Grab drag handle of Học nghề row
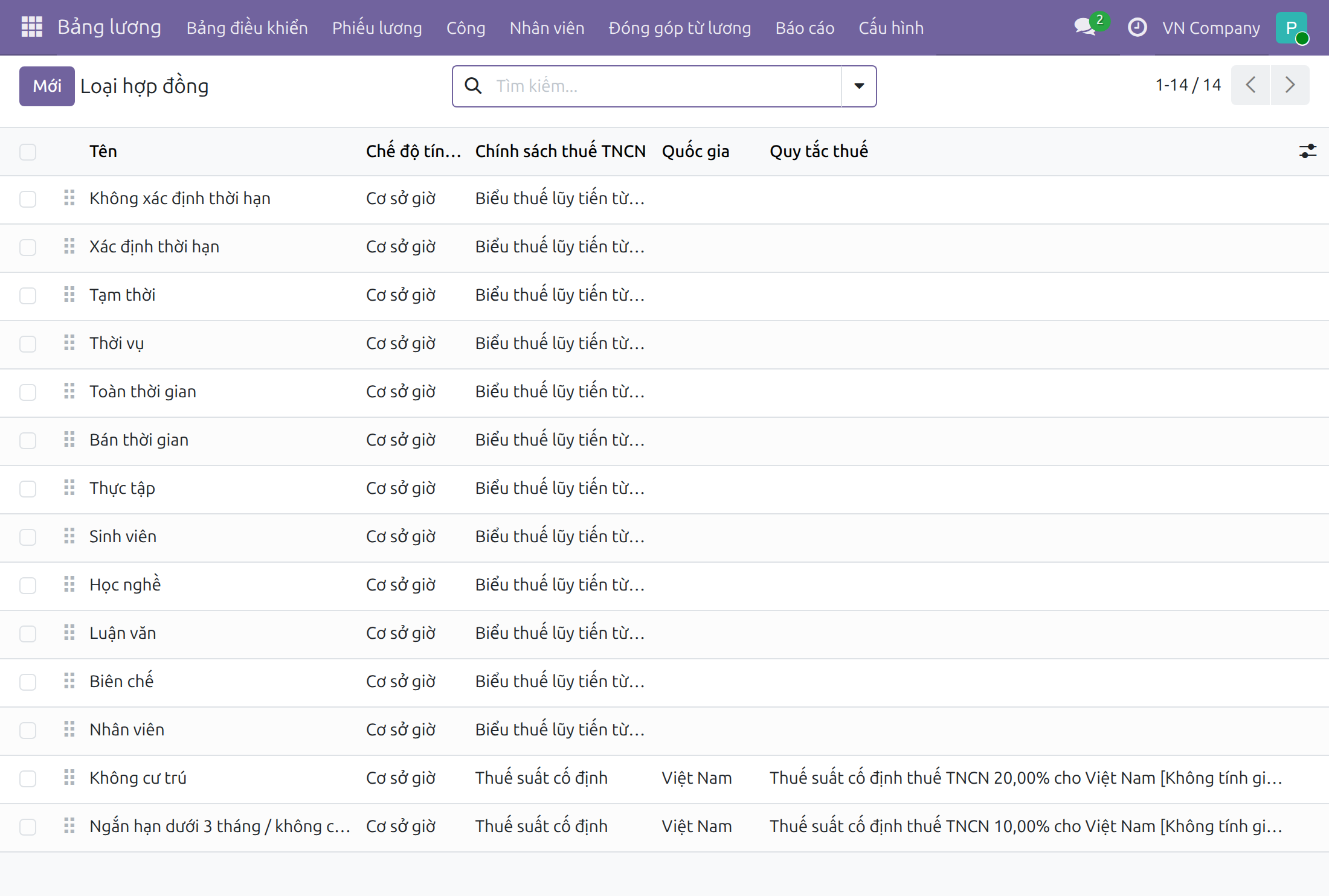The height and width of the screenshot is (896, 1329). coord(69,584)
